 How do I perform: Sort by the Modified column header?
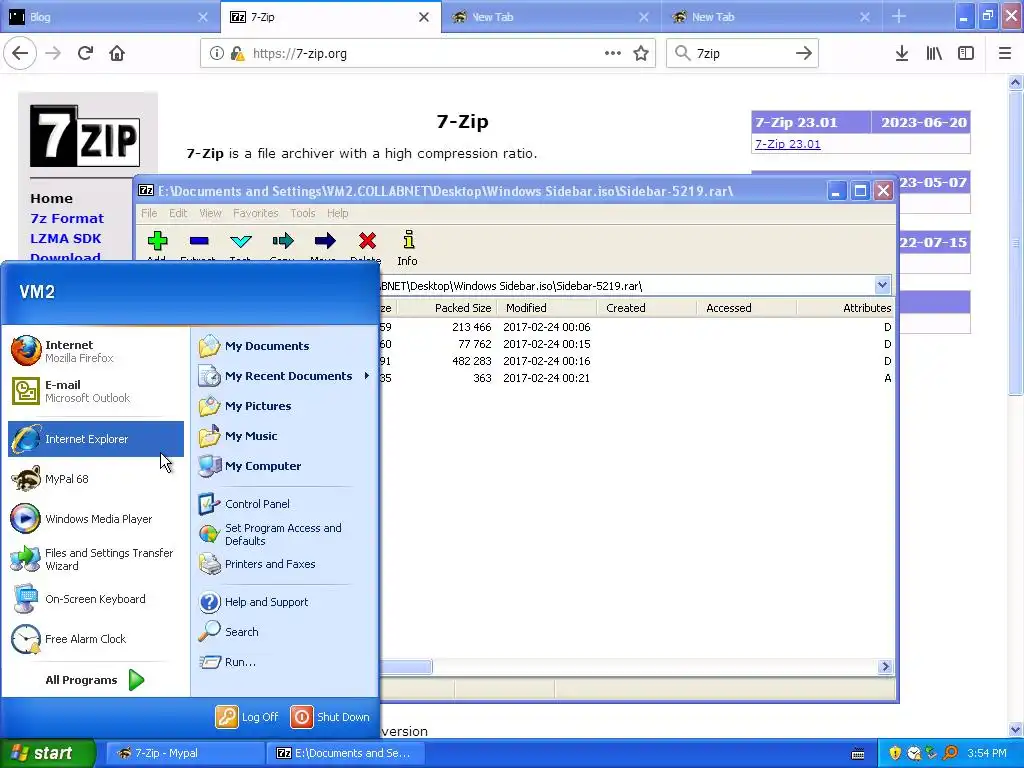point(547,308)
